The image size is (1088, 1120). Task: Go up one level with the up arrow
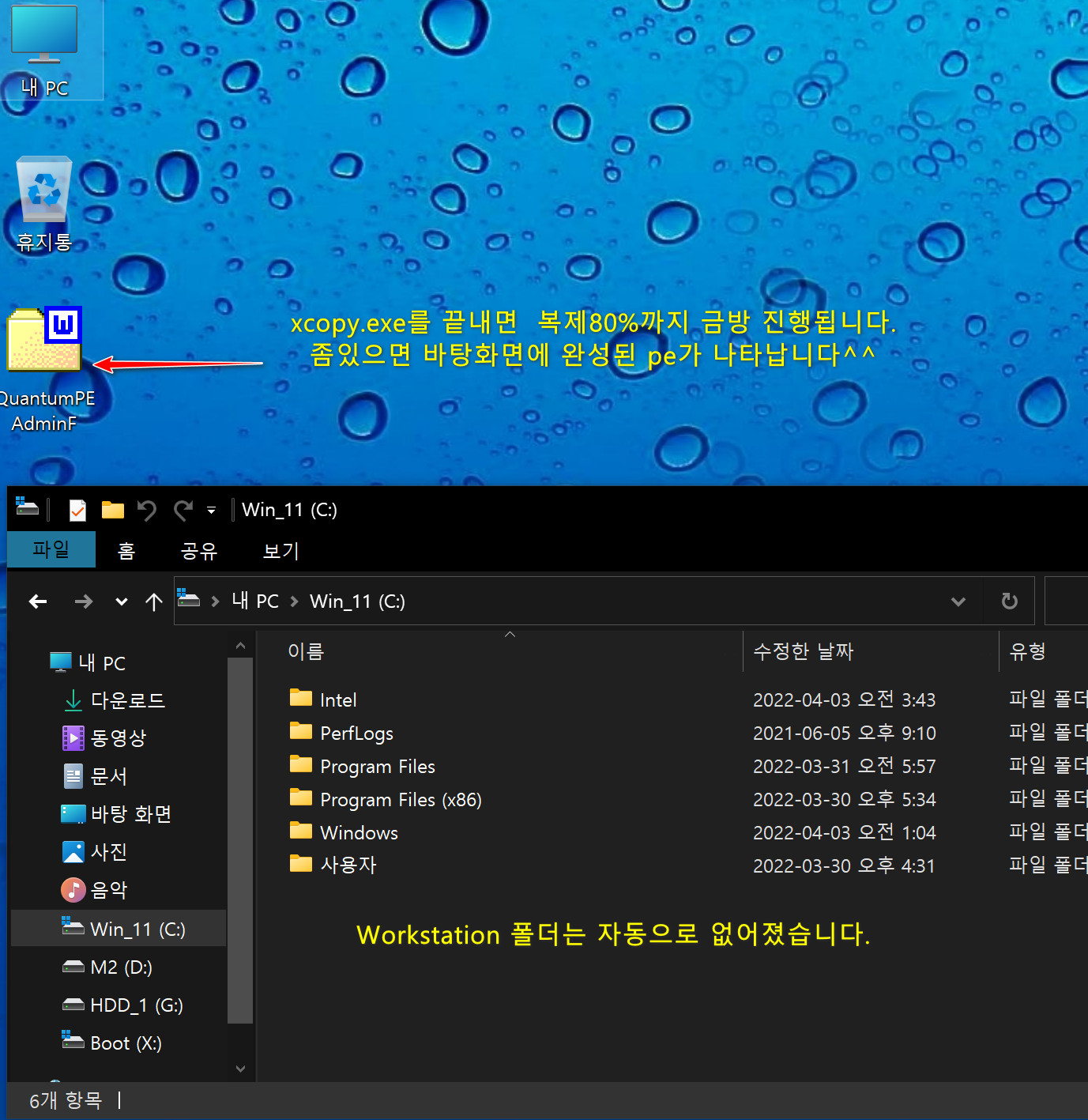pyautogui.click(x=154, y=601)
